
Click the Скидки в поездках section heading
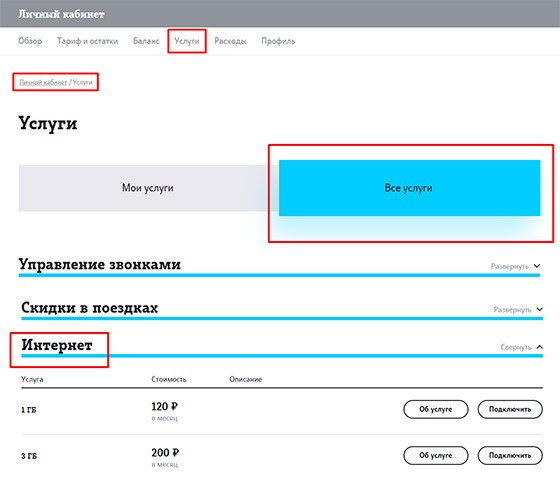click(x=90, y=308)
